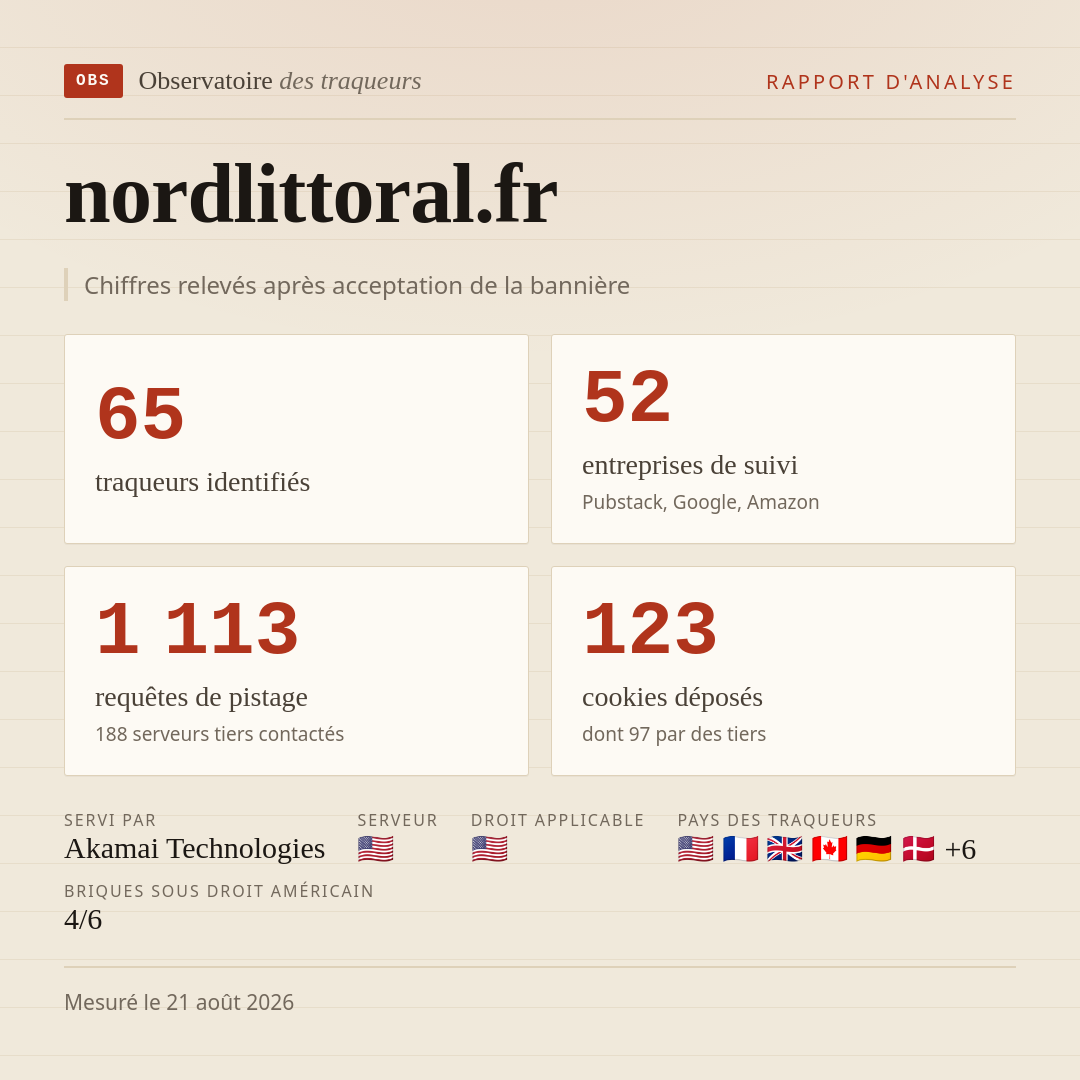Click 'Pubstack, Google, Amazon' company list
The width and height of the screenshot is (1080, 1080).
coord(700,502)
